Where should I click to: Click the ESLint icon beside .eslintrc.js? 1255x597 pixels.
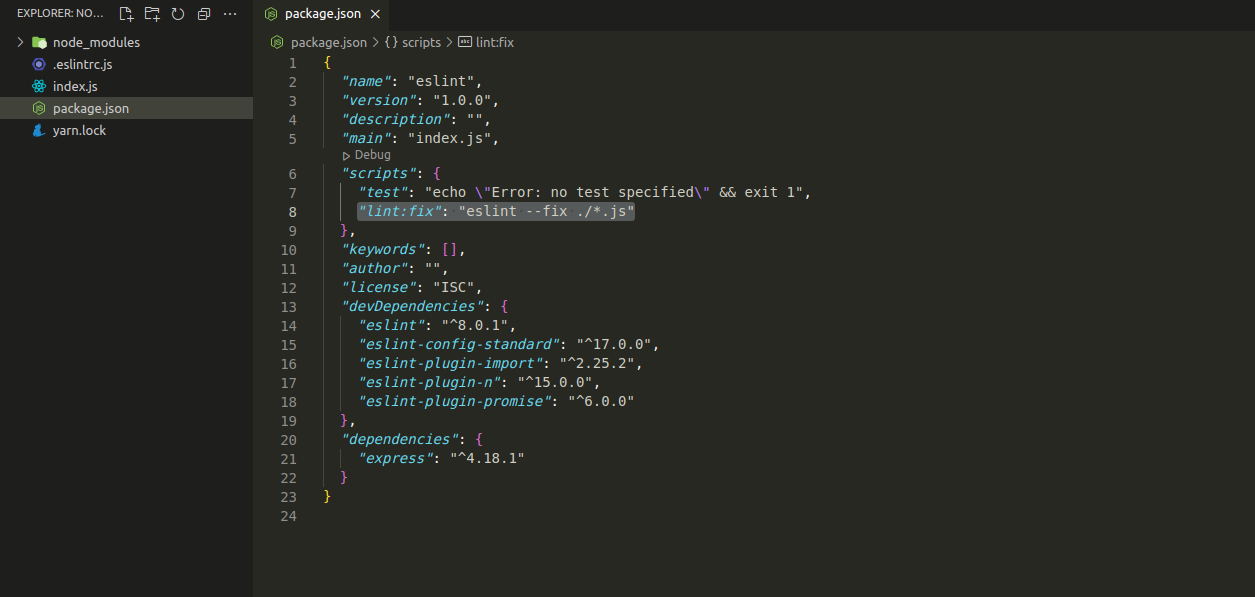tap(39, 64)
